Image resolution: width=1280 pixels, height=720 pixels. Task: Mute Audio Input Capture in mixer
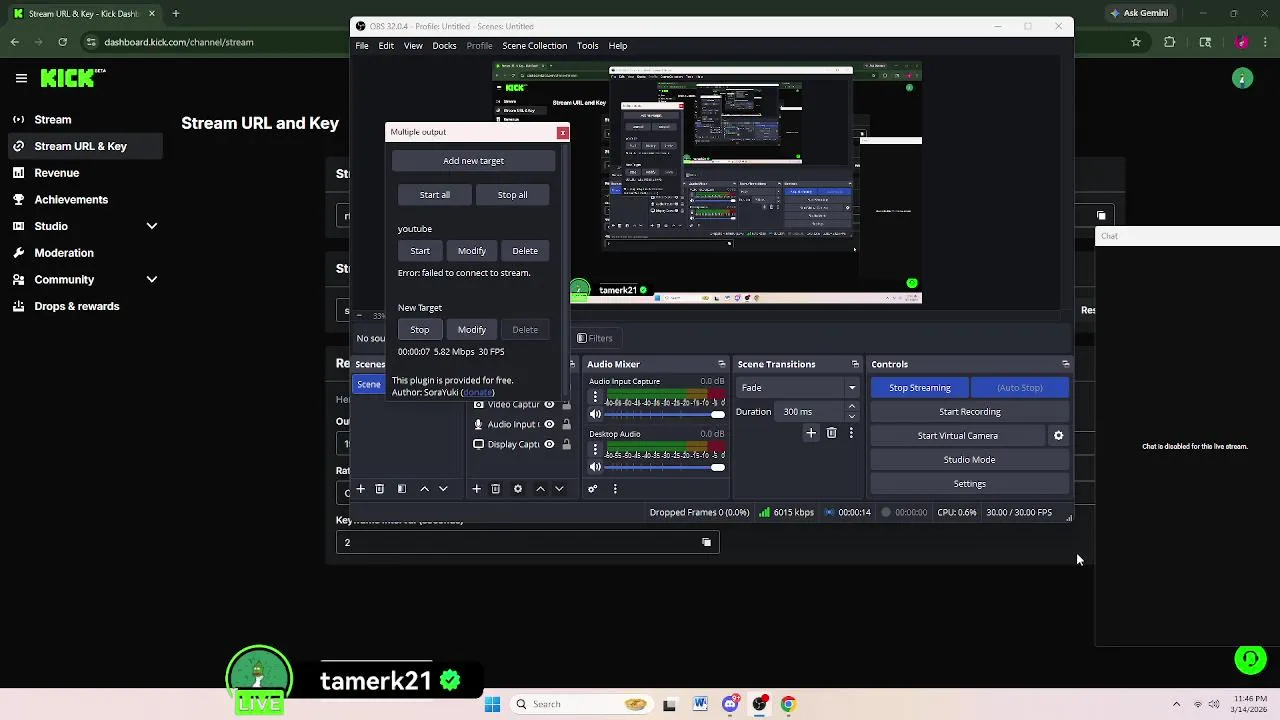coord(596,414)
